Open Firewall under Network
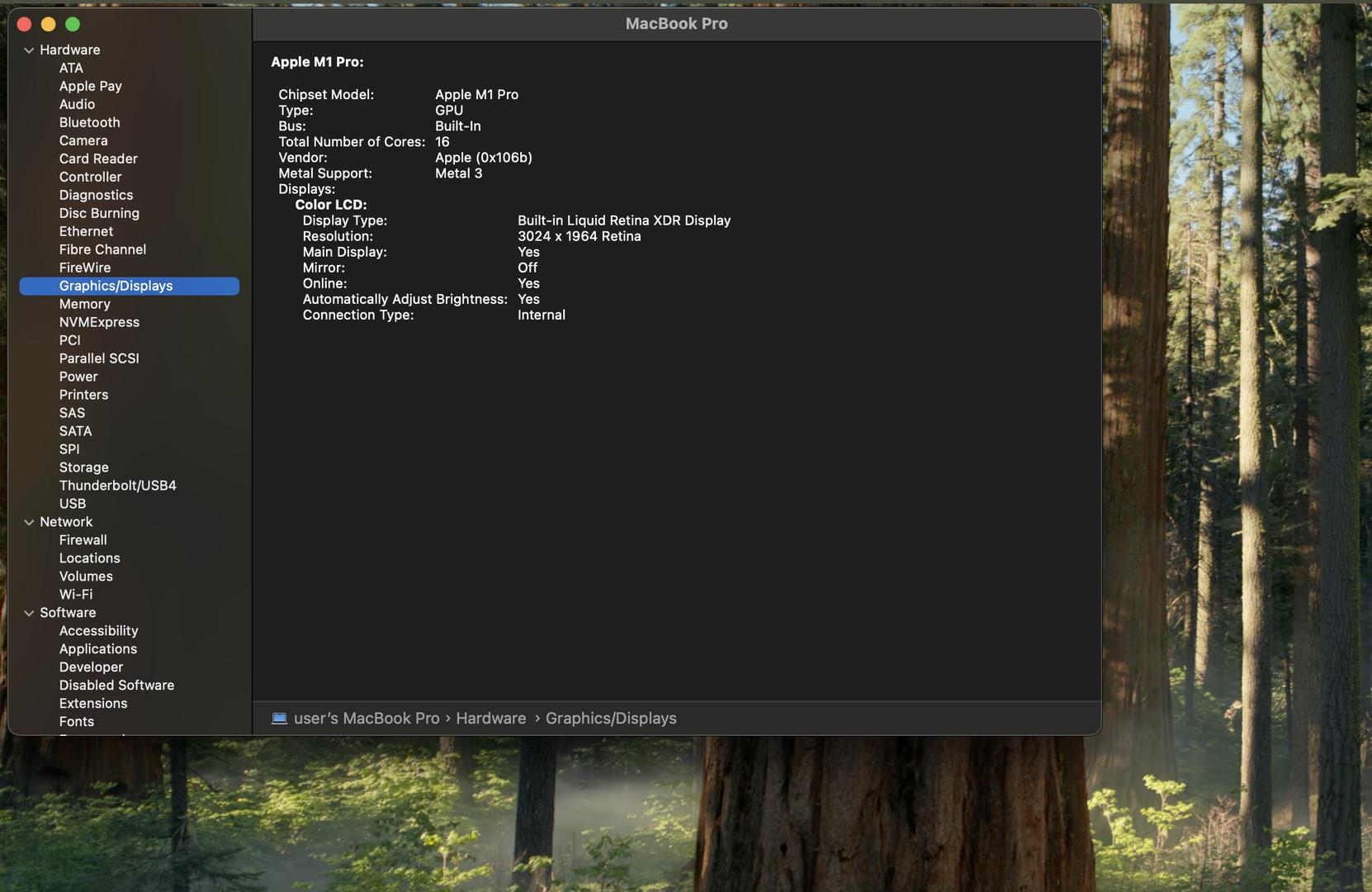The image size is (1372, 892). coord(83,540)
